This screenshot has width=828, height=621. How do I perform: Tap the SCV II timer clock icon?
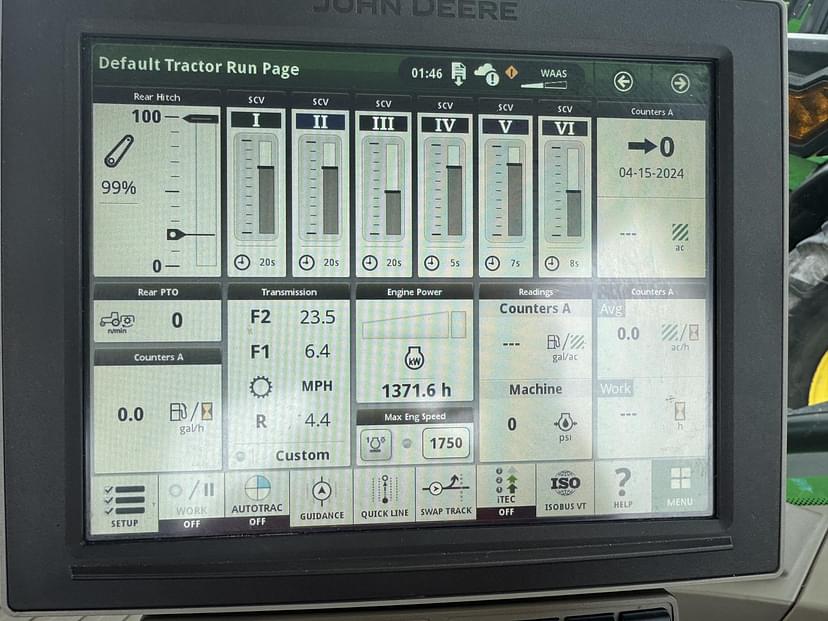[x=307, y=262]
